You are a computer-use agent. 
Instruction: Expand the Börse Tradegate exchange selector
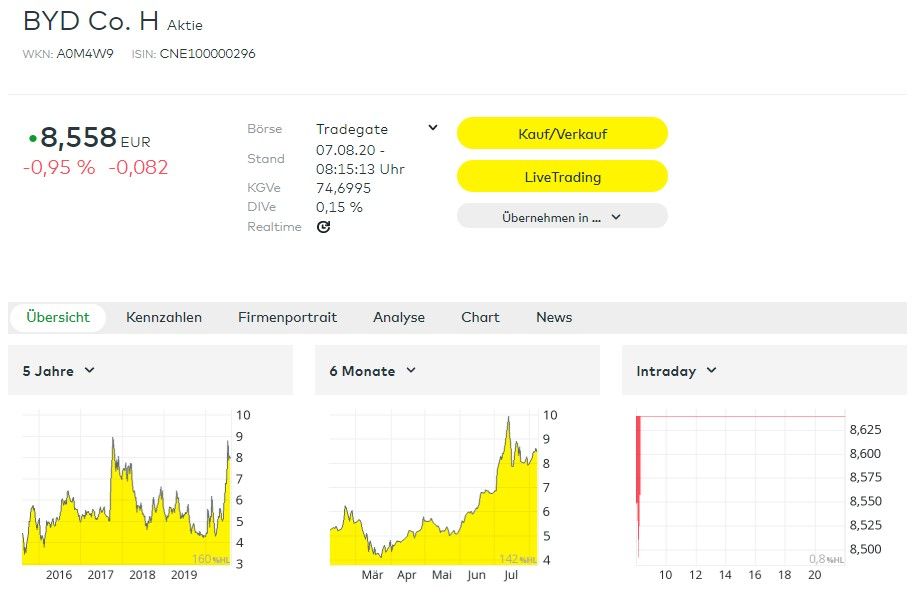coord(432,128)
